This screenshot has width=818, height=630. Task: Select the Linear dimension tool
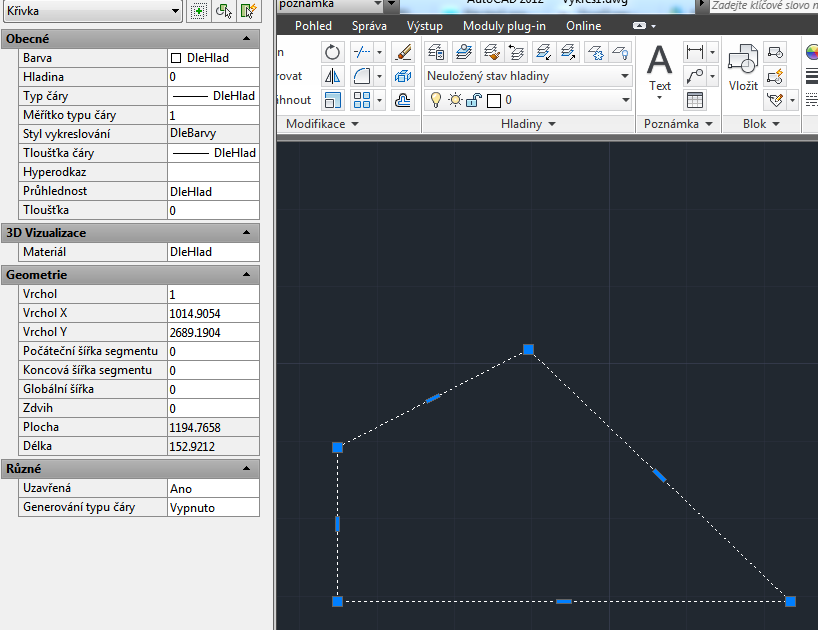pos(695,52)
